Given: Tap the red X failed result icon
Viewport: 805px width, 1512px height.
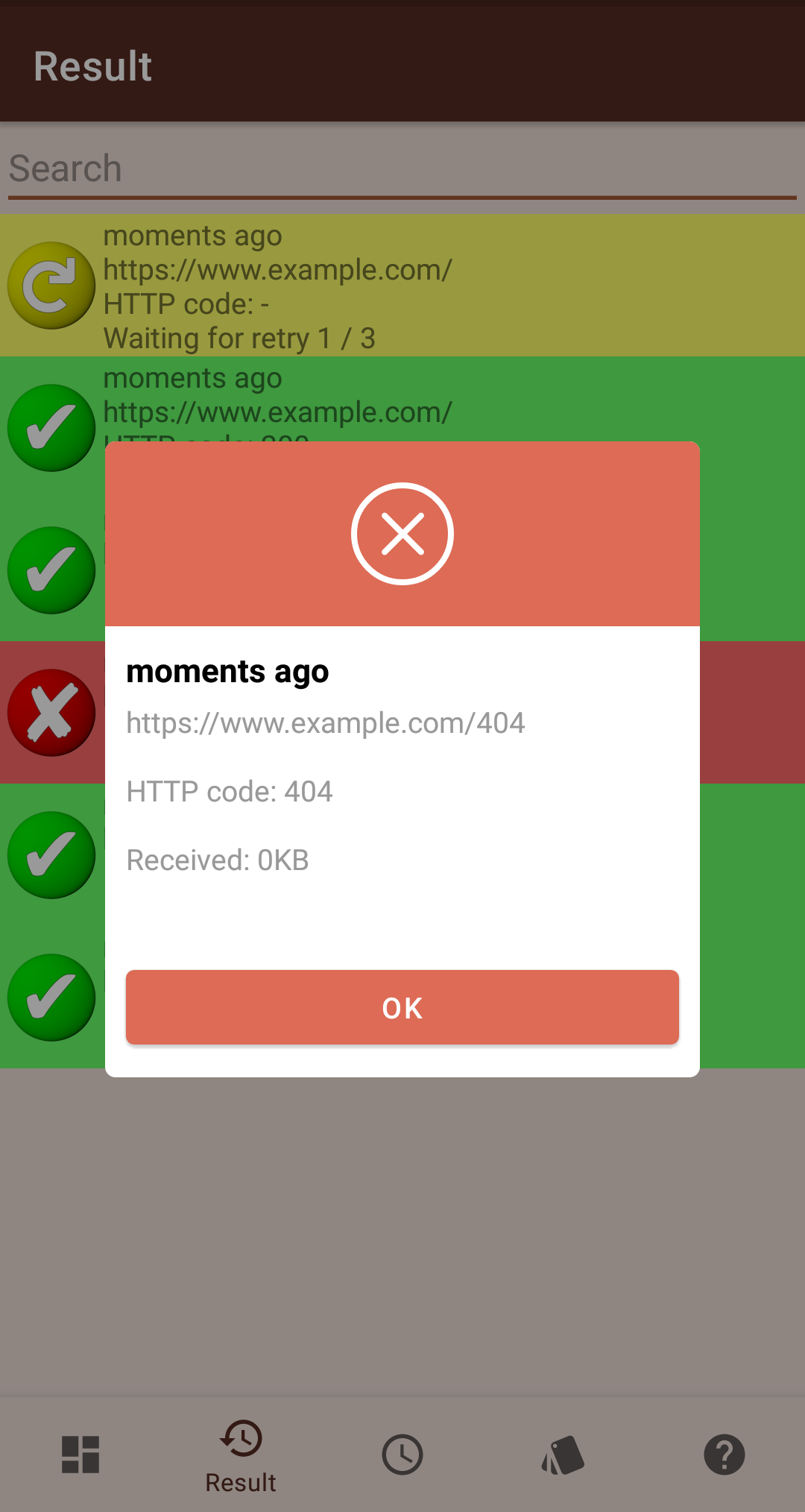Looking at the screenshot, I should pos(51,713).
